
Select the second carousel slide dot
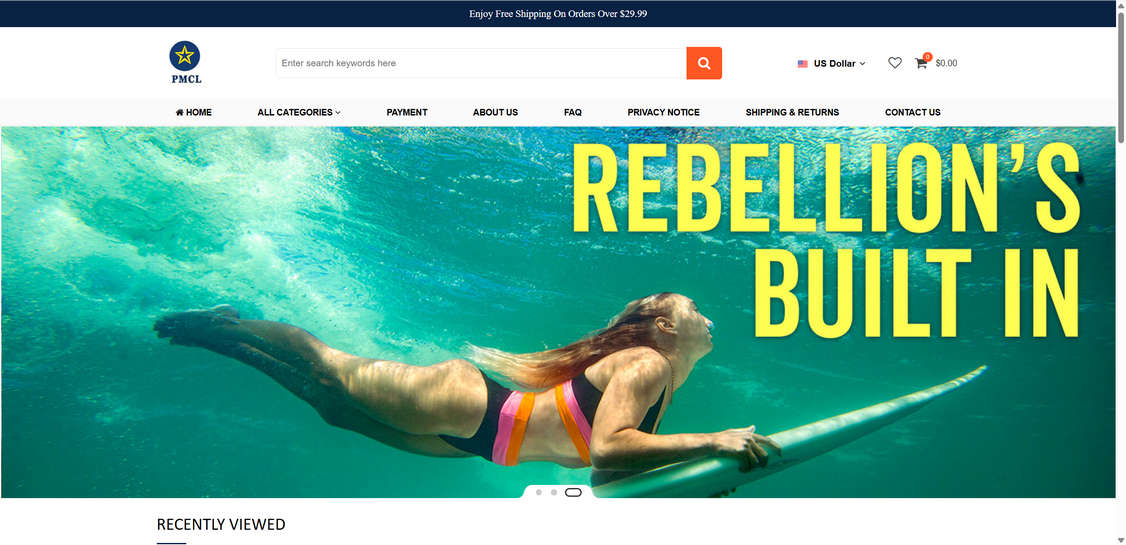[554, 493]
